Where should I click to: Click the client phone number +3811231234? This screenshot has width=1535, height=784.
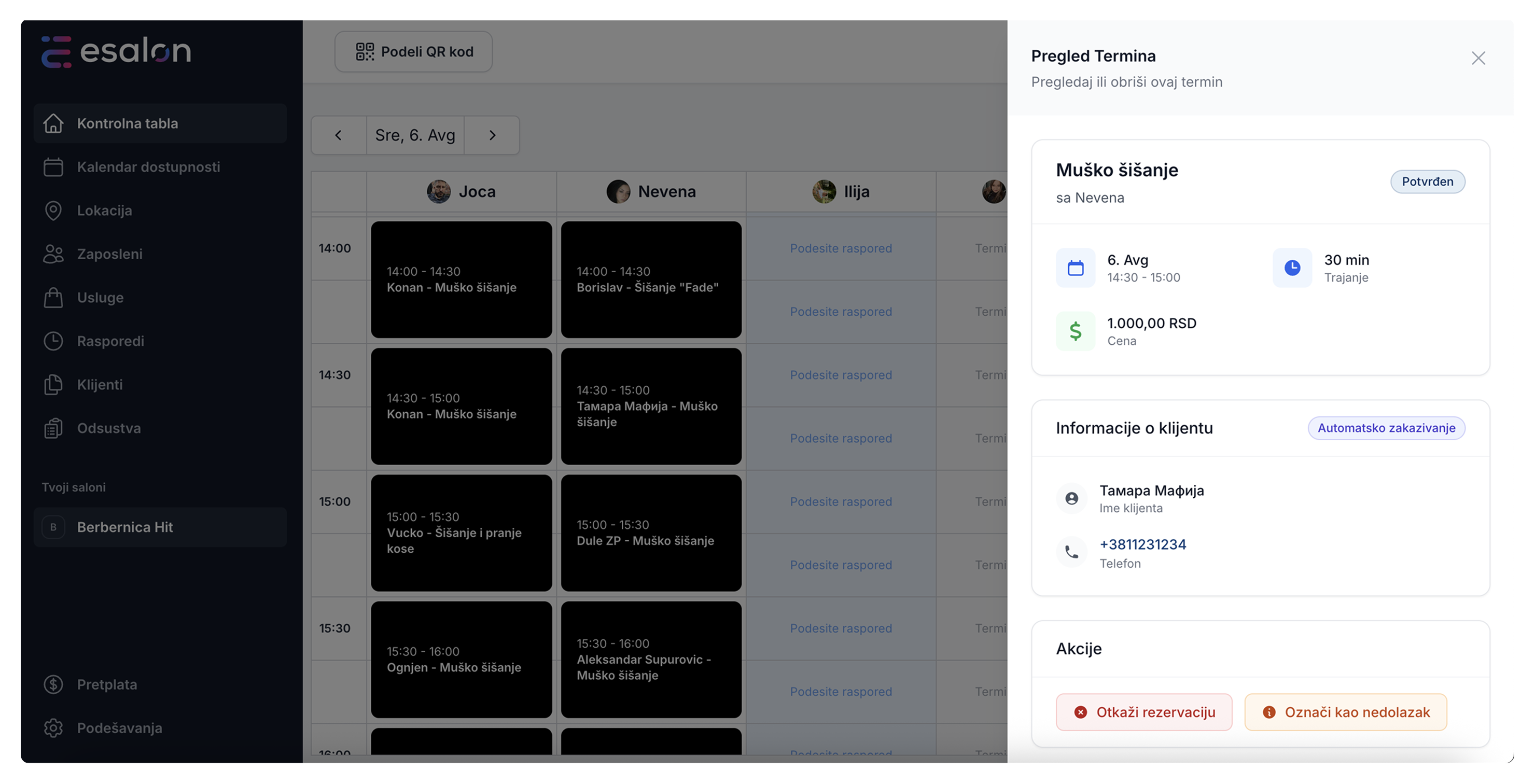pyautogui.click(x=1142, y=544)
